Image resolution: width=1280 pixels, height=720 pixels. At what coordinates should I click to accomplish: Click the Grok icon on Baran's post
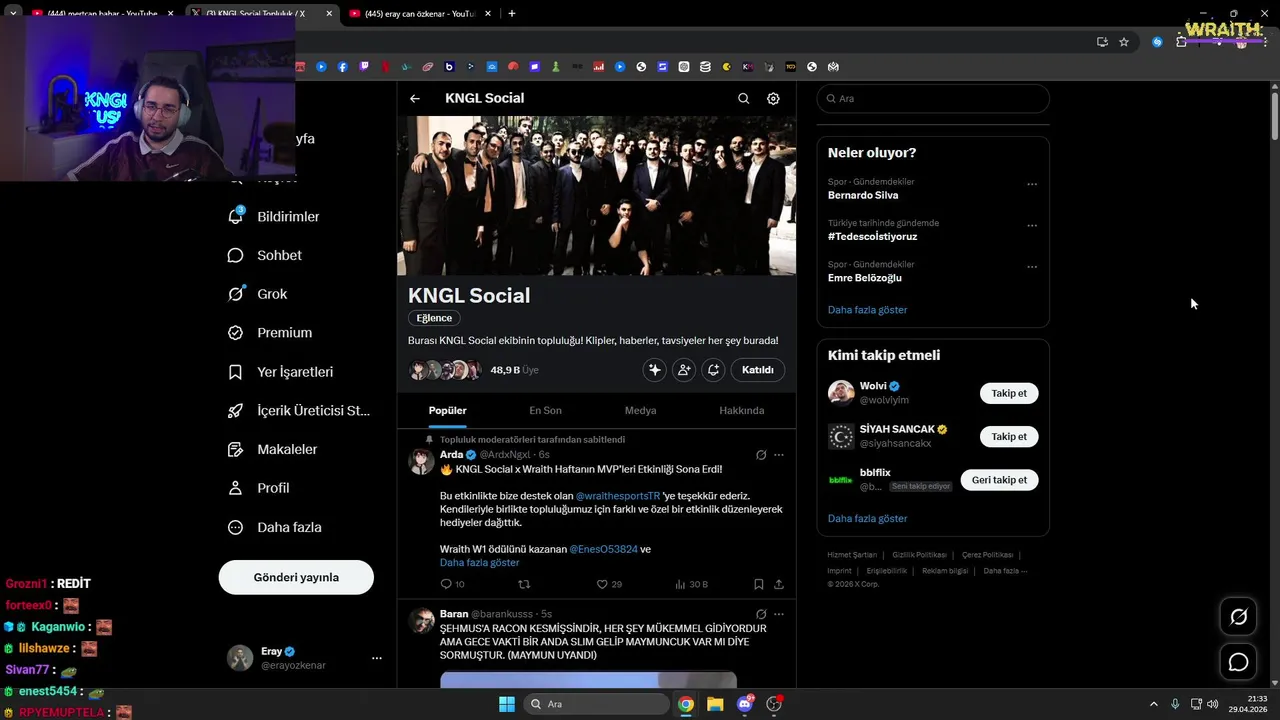[x=761, y=614]
